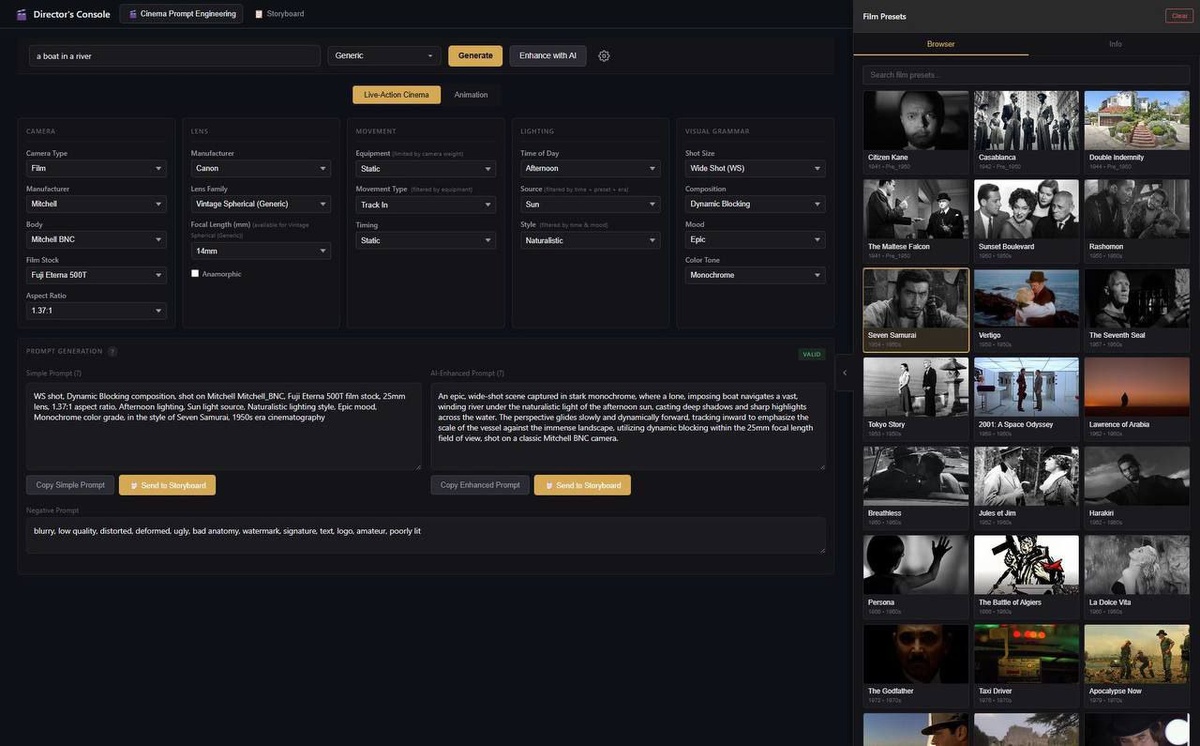Open the lighting Source Sun dropdown
This screenshot has width=1200, height=746.
pos(591,204)
